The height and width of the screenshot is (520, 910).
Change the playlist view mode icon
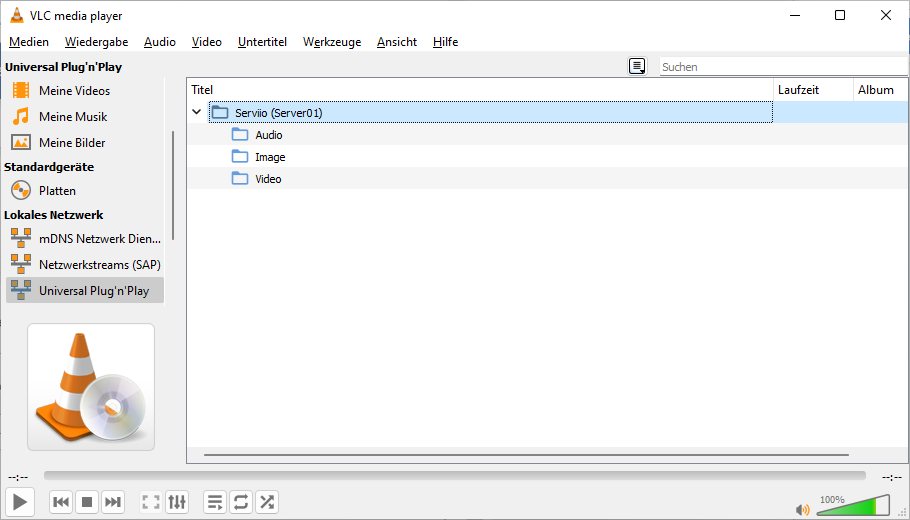pos(637,66)
